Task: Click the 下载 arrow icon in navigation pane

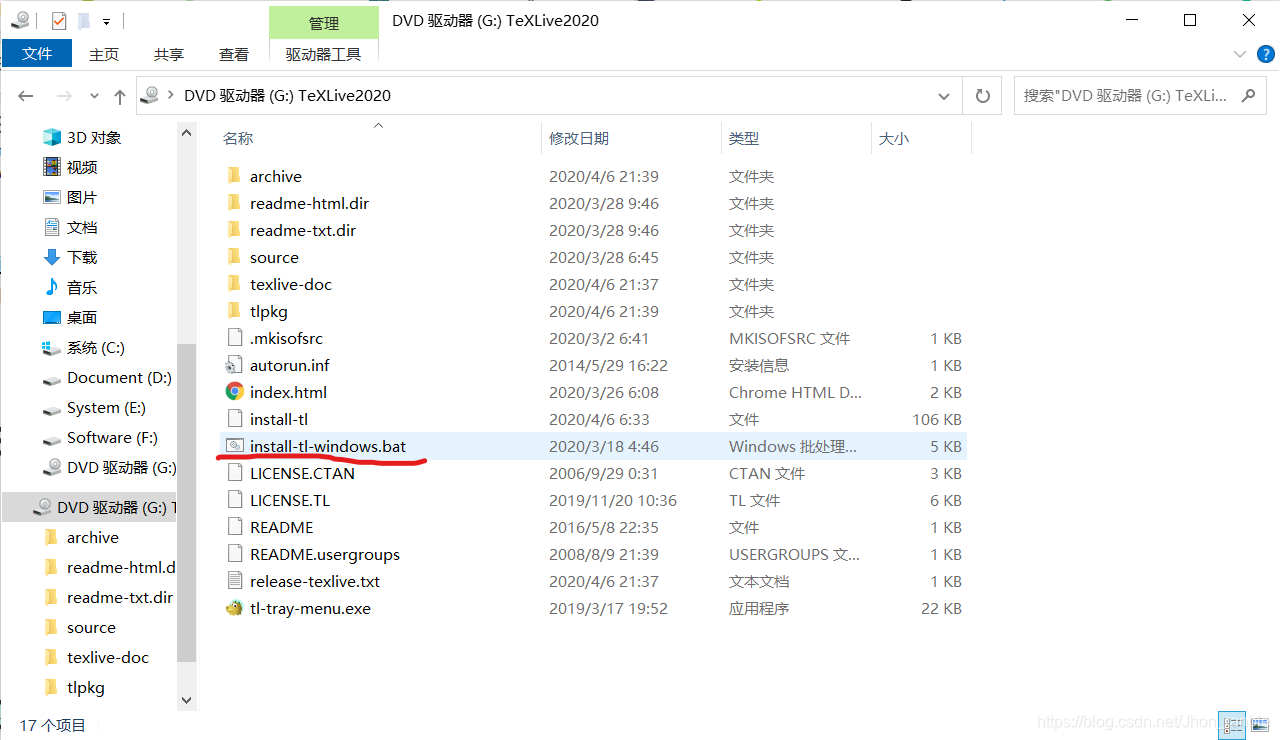Action: (52, 257)
